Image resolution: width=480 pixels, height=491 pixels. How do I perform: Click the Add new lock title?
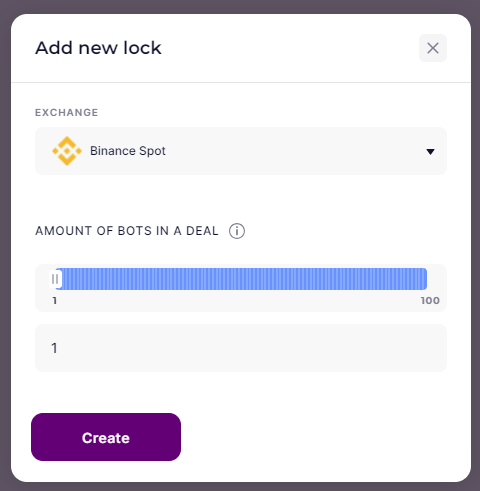coord(98,48)
